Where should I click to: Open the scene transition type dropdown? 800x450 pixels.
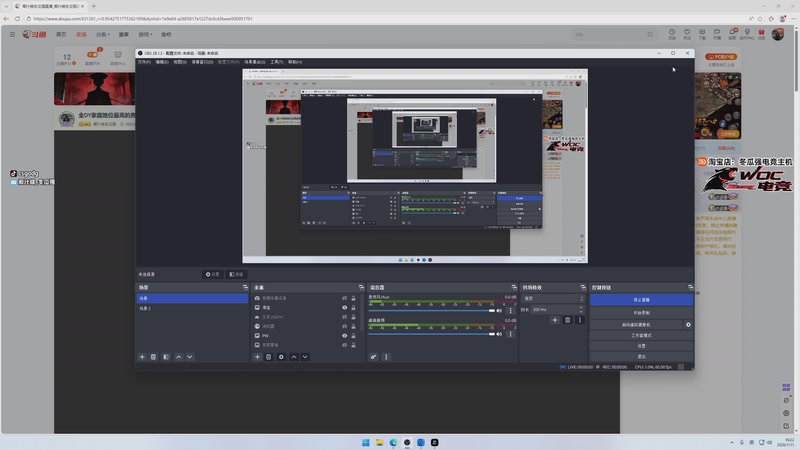pos(554,298)
